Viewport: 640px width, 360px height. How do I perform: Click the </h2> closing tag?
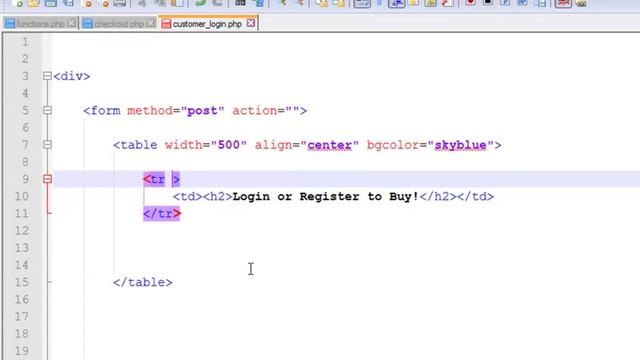438,196
